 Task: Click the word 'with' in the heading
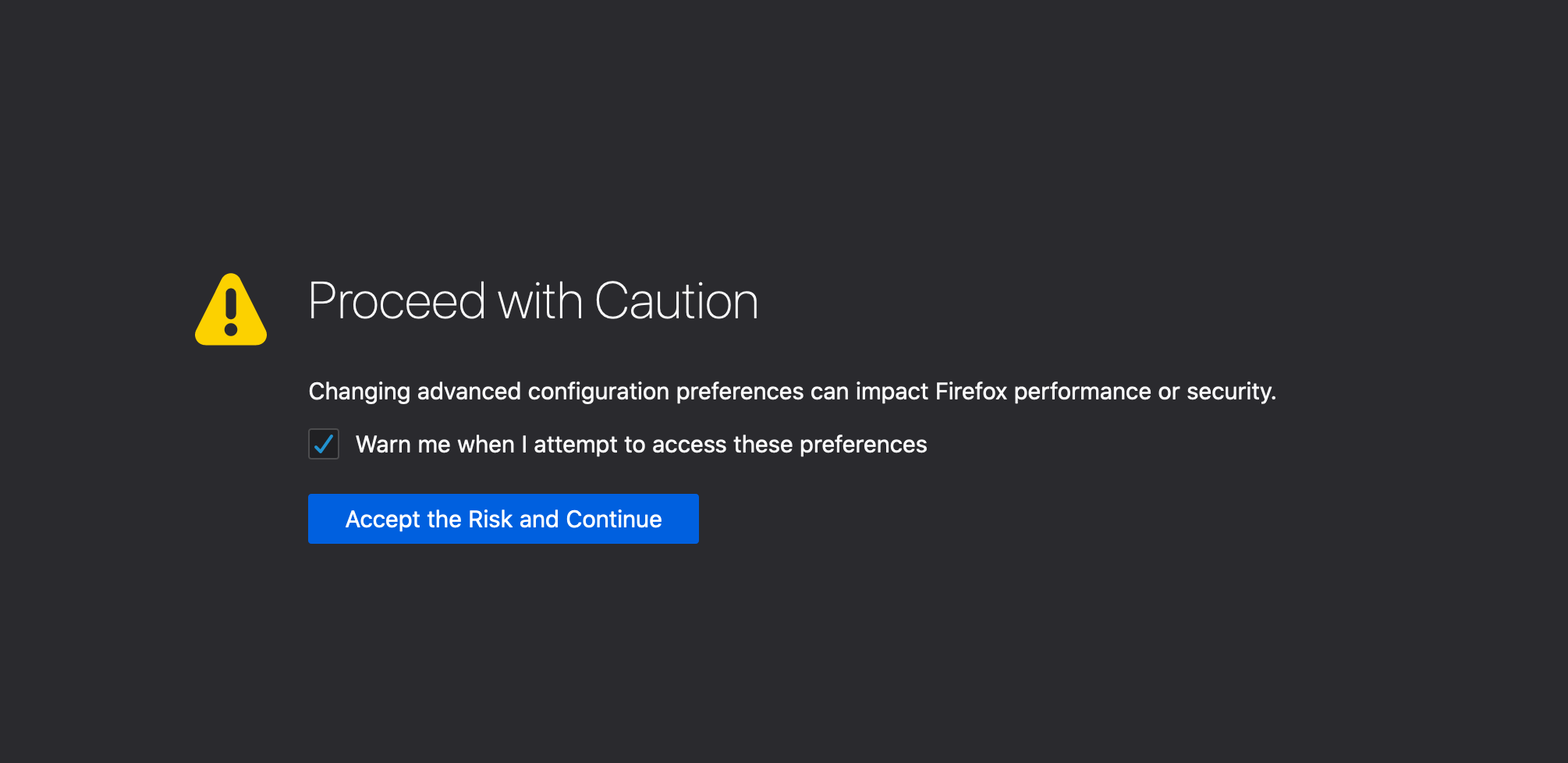click(x=540, y=301)
